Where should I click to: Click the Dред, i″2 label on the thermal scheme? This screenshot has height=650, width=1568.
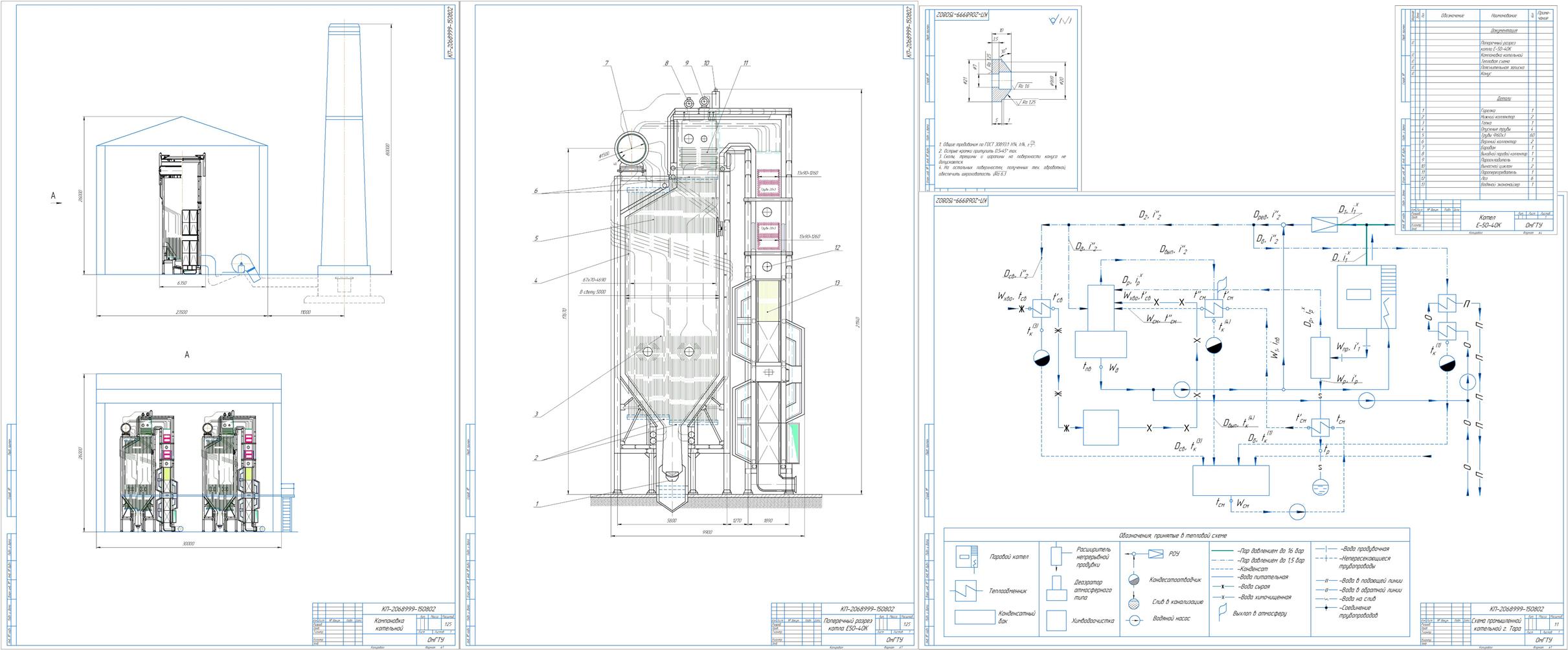click(x=1266, y=214)
